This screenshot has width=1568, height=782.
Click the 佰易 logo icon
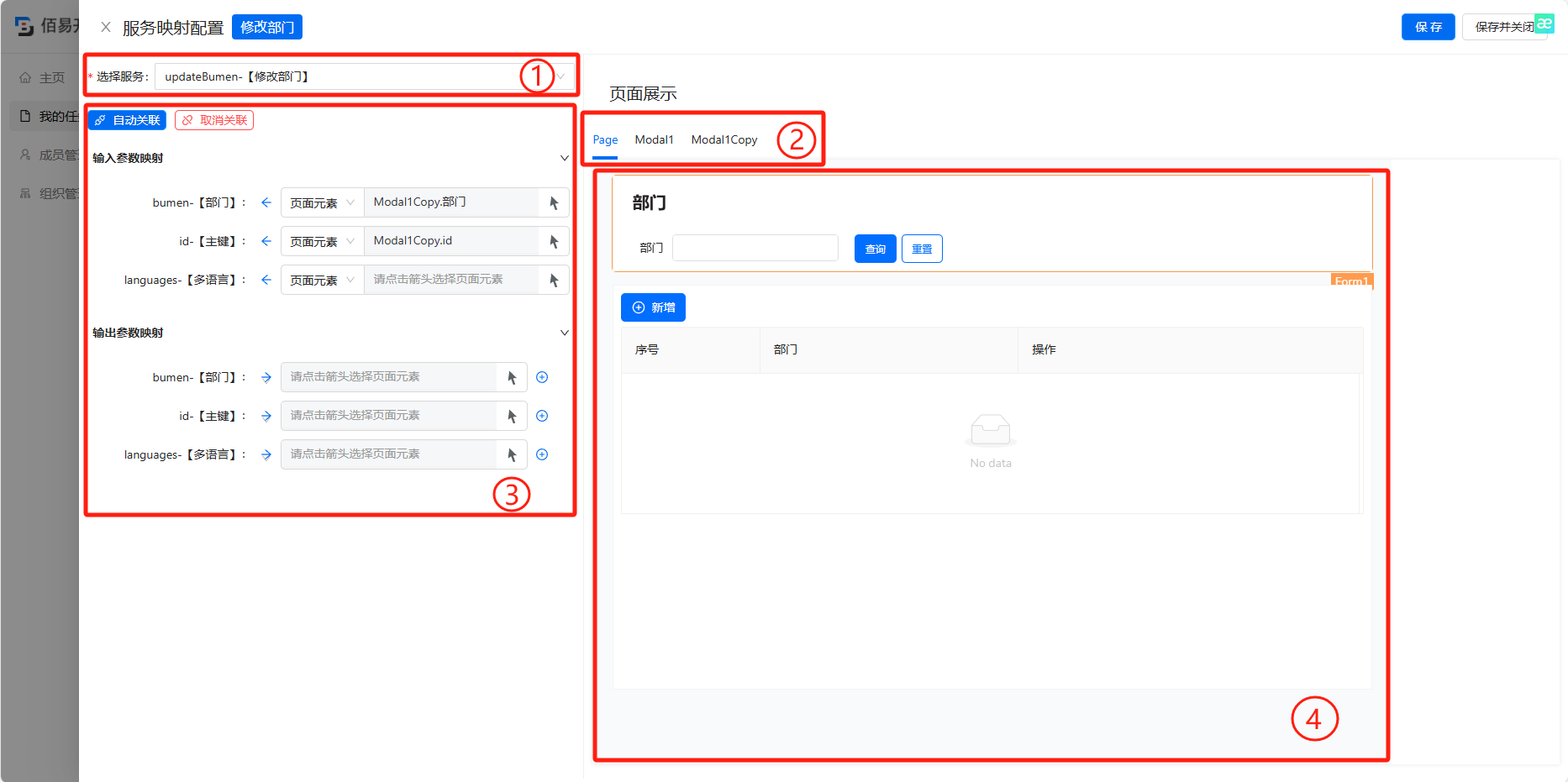tap(24, 26)
